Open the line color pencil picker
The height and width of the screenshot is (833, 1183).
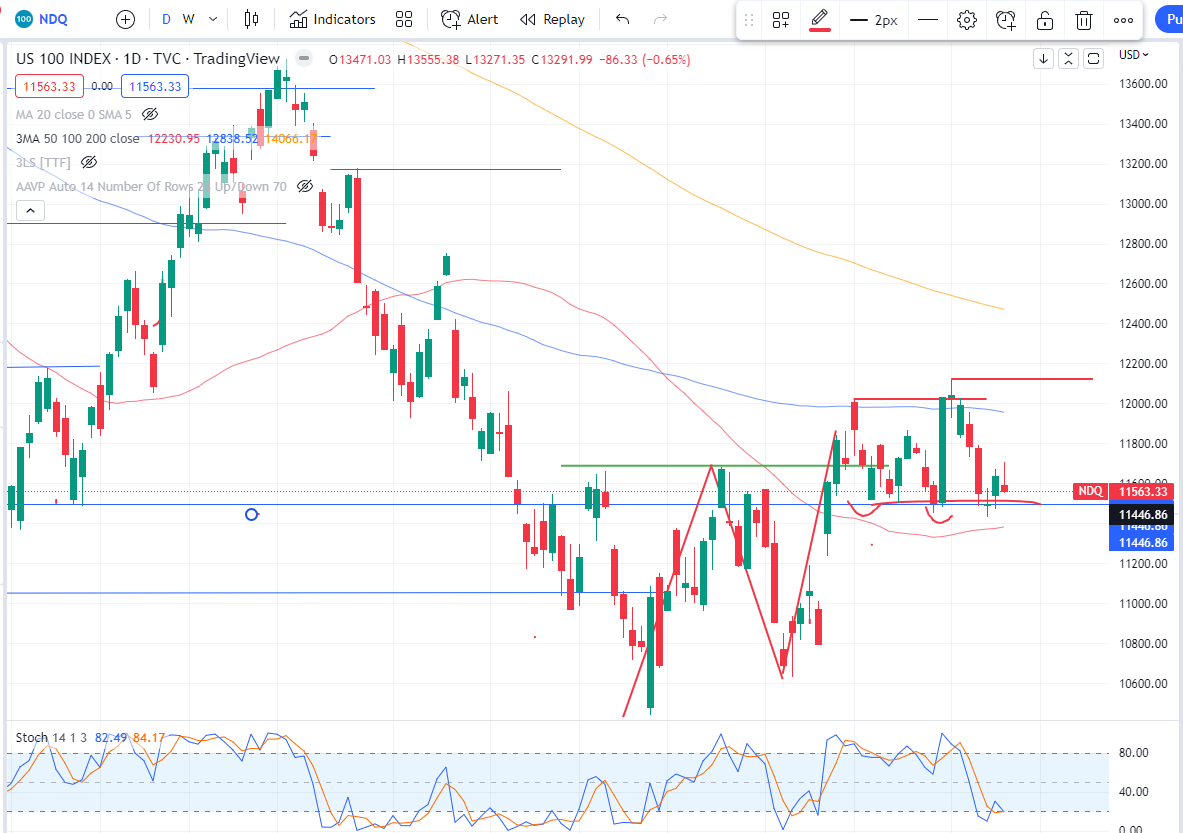tap(820, 20)
